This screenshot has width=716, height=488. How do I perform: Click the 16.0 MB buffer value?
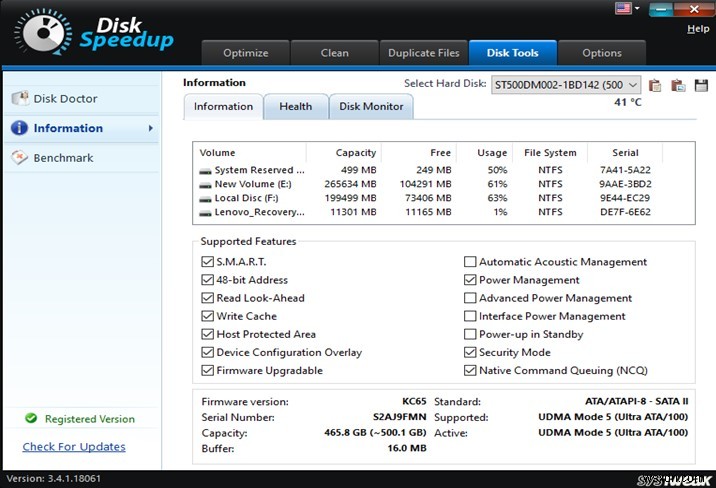click(x=407, y=448)
